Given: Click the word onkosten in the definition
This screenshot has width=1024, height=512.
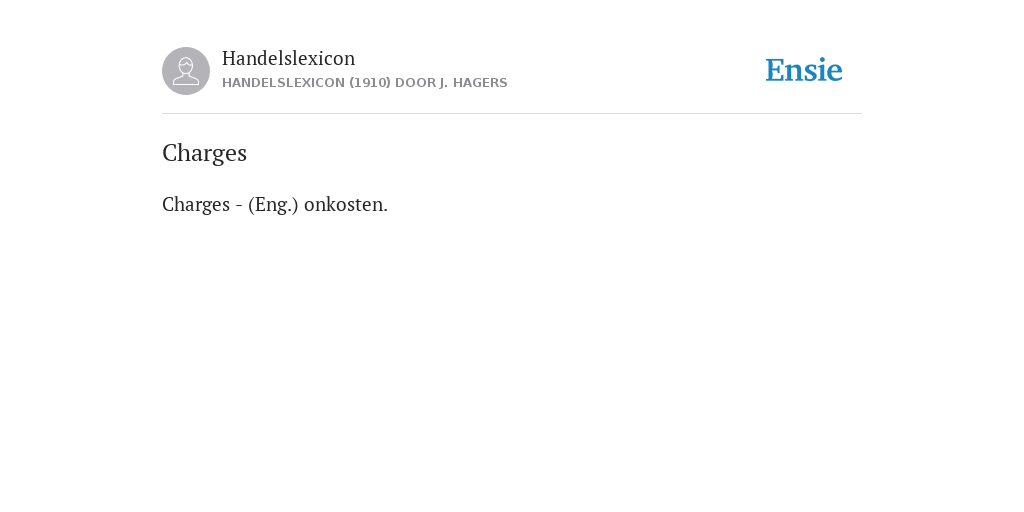Looking at the screenshot, I should 343,204.
